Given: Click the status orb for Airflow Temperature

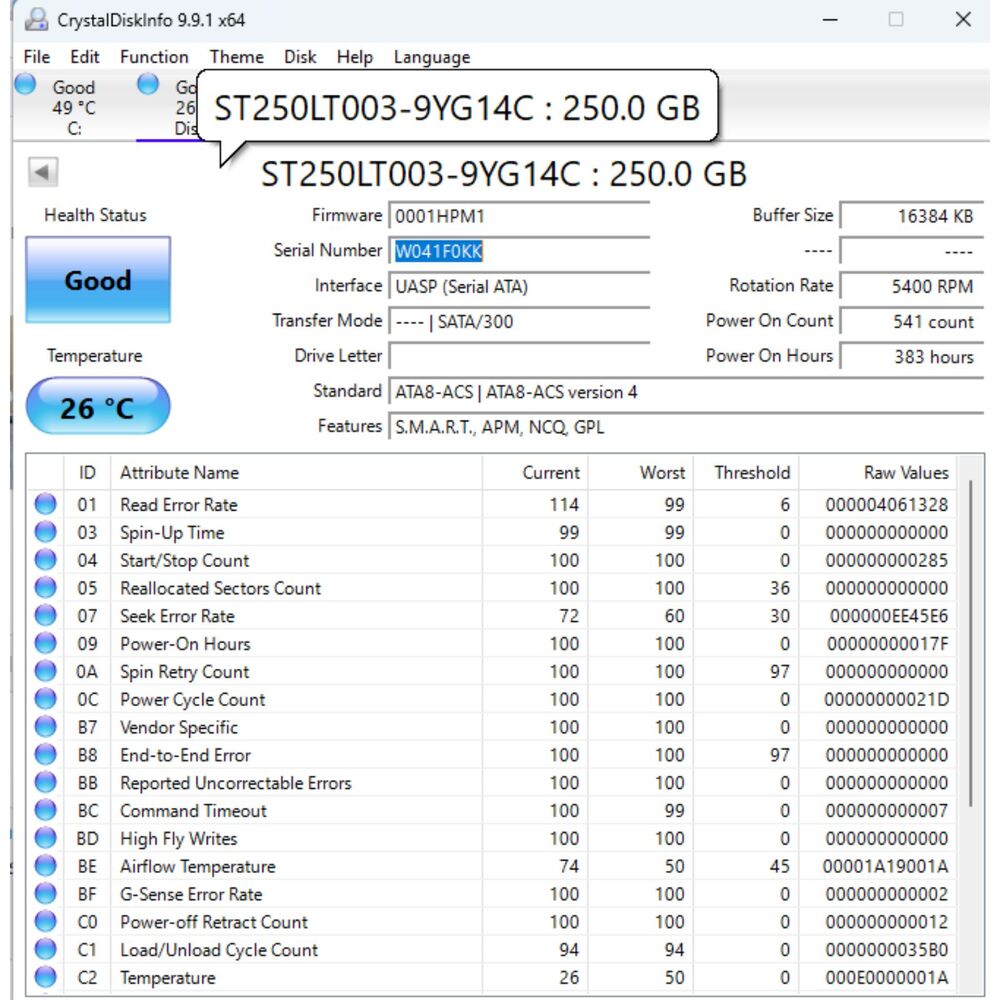Looking at the screenshot, I should [45, 865].
